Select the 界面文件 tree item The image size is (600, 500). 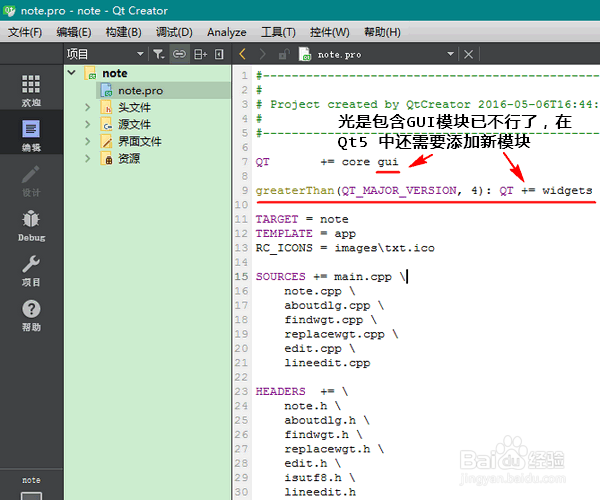[140, 142]
